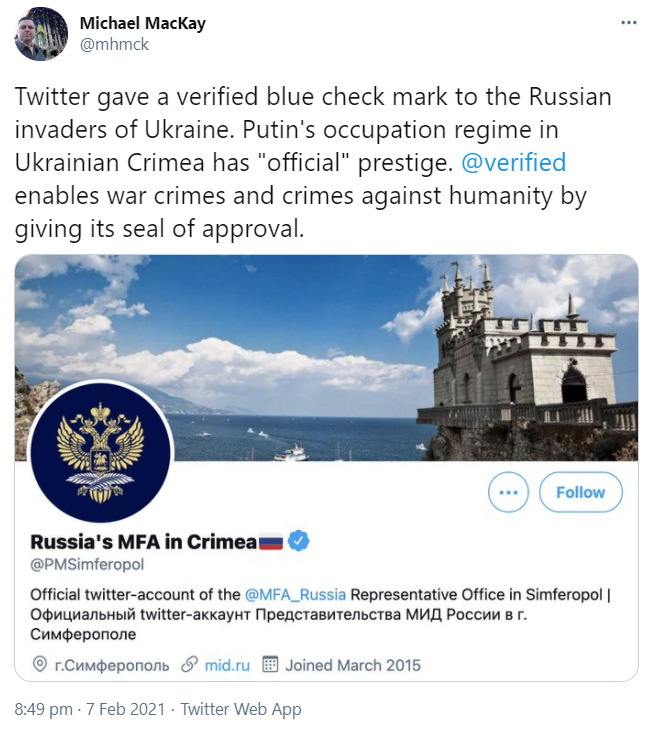Open the @MFA_Russia mention link
The width and height of the screenshot is (653, 731).
295,594
